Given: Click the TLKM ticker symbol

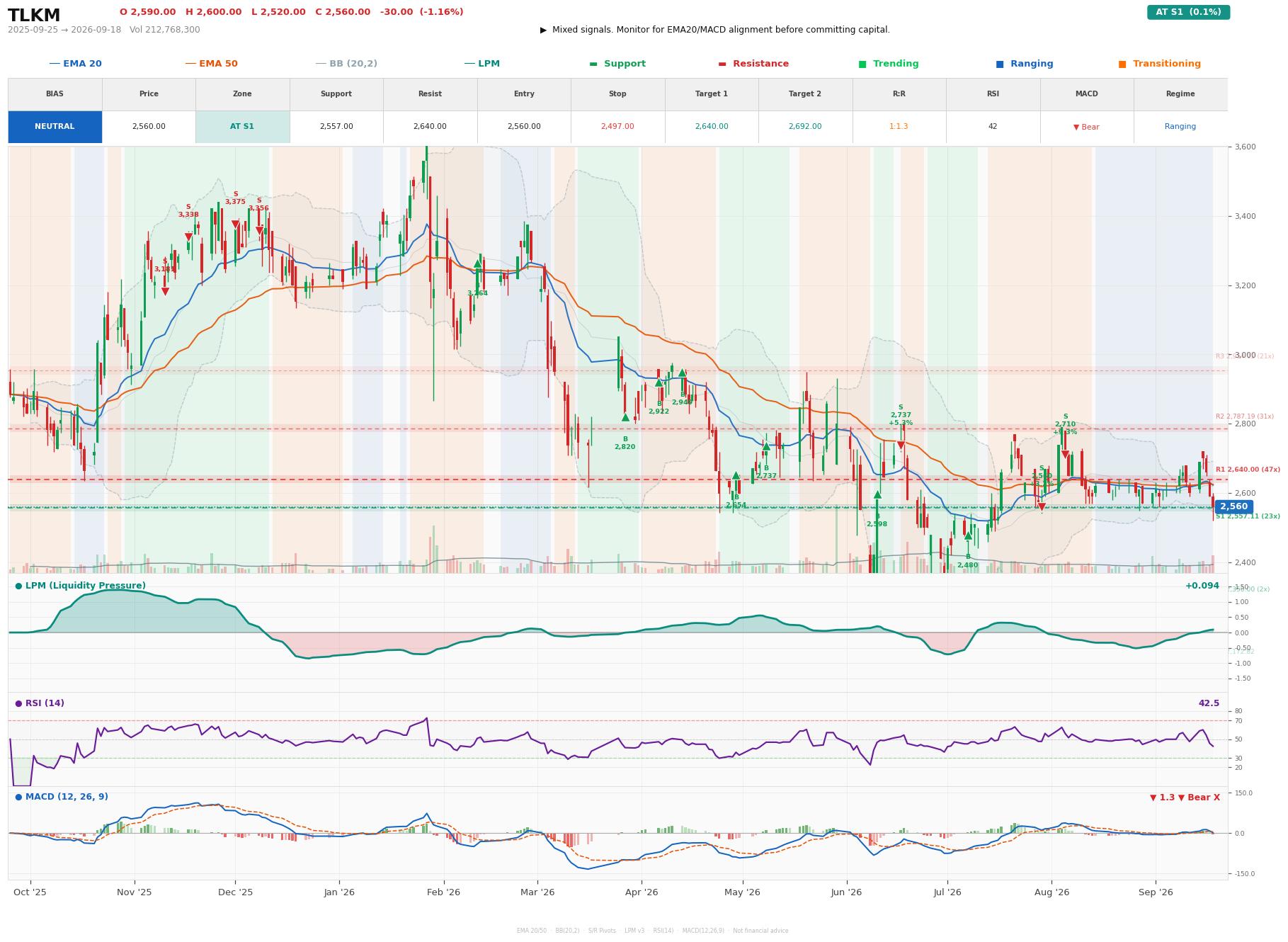Looking at the screenshot, I should [34, 16].
